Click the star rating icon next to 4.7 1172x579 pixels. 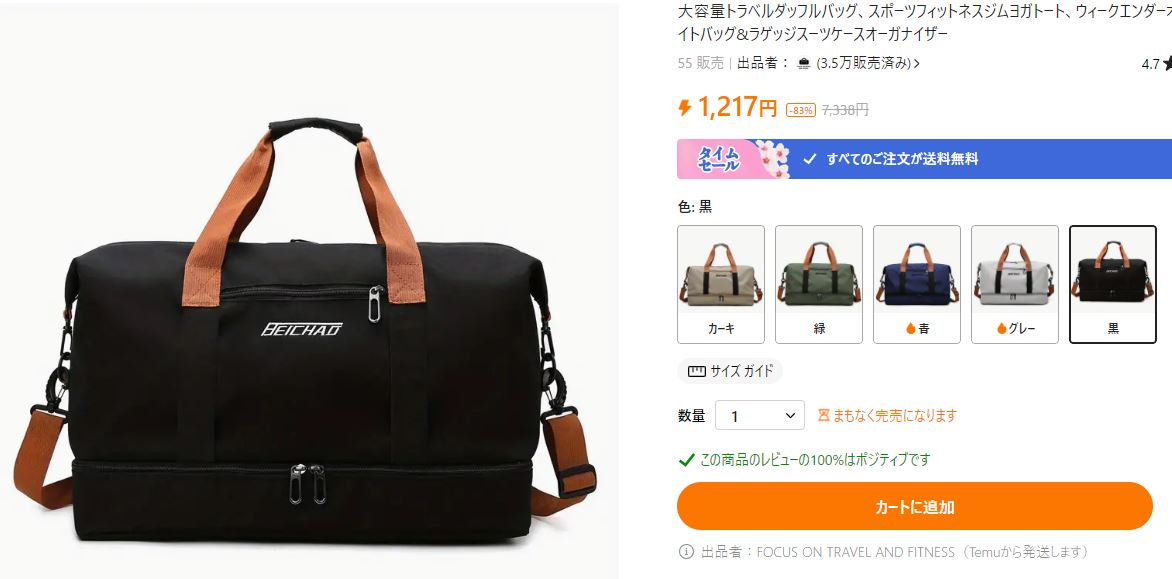click(1167, 64)
